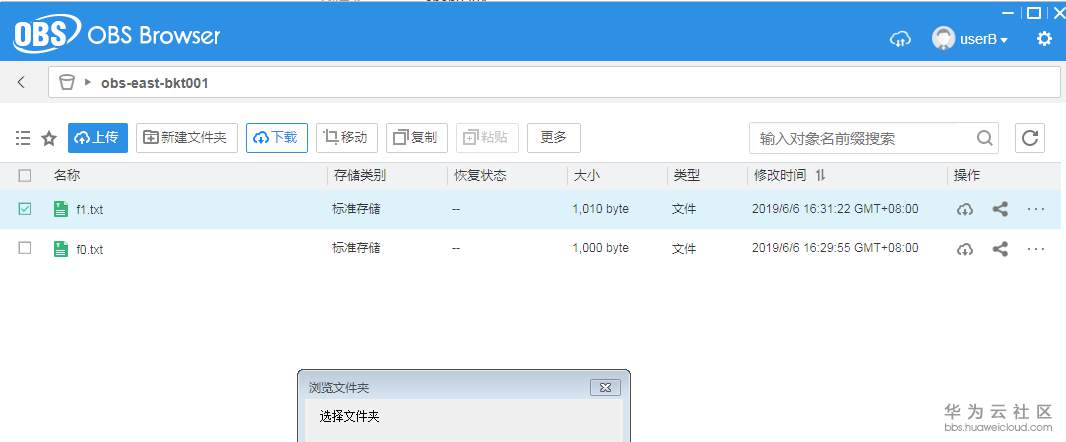Download f1.txt via row cloud icon
This screenshot has width=1066, height=442.
pyautogui.click(x=964, y=209)
